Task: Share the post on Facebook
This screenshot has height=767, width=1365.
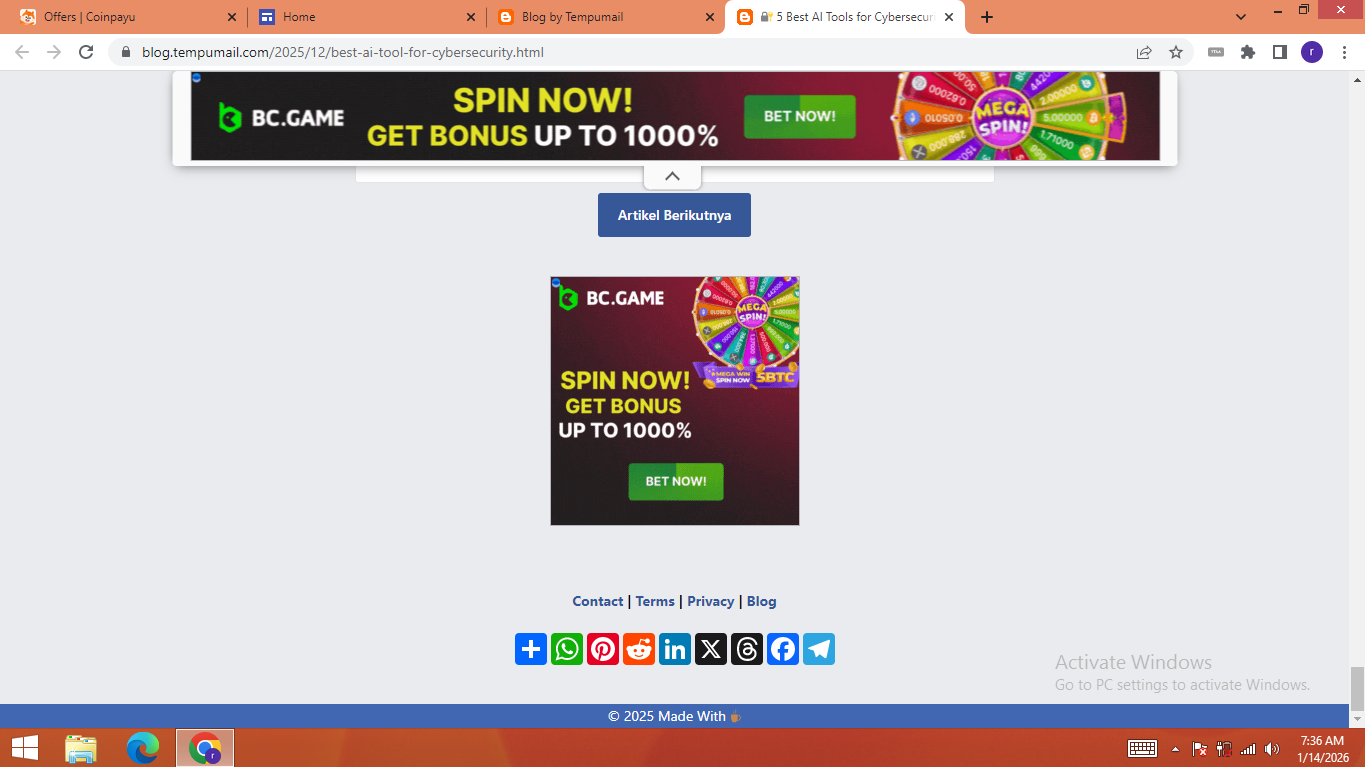Action: point(783,649)
